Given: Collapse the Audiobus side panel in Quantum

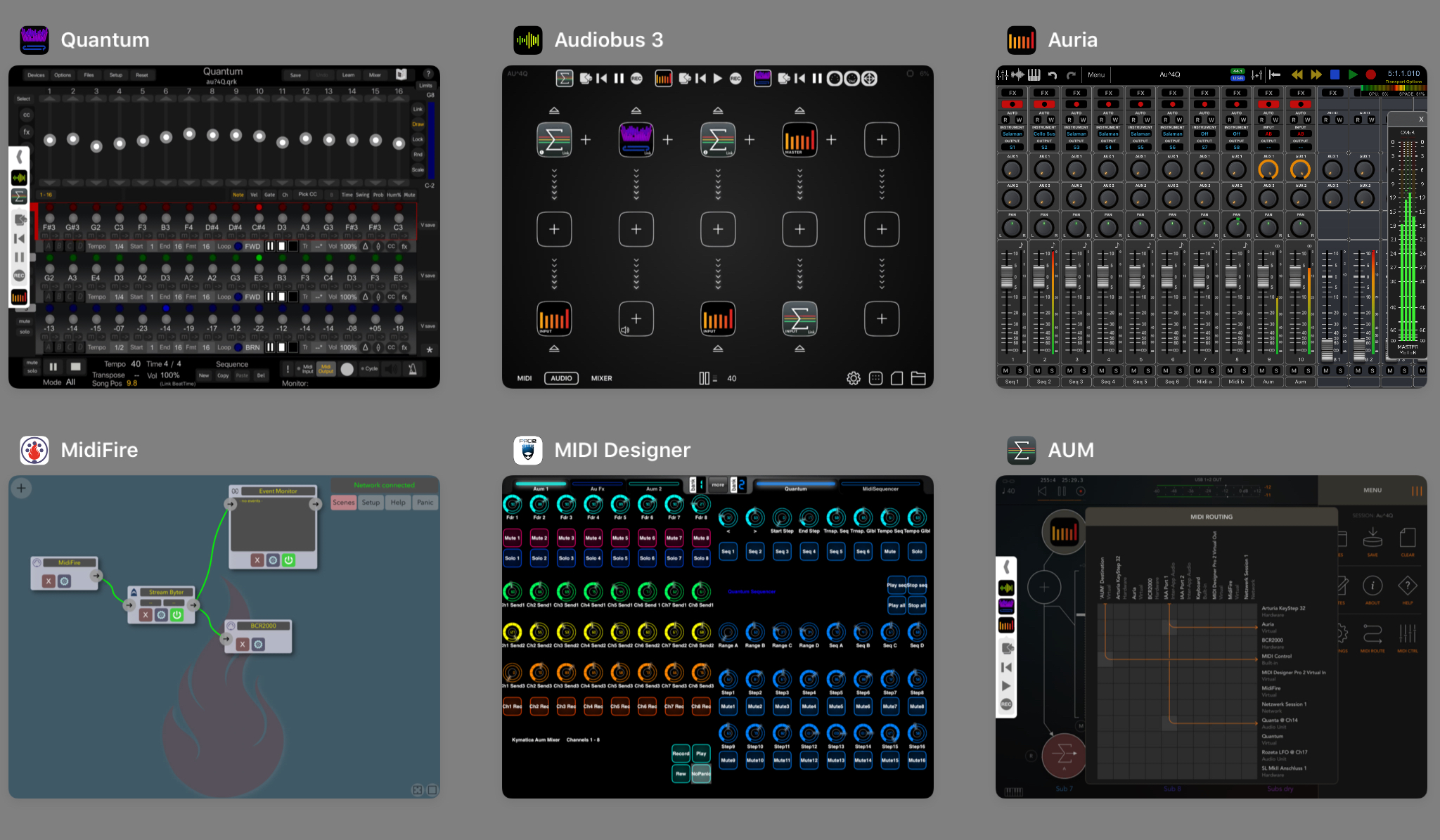Looking at the screenshot, I should click(x=20, y=157).
